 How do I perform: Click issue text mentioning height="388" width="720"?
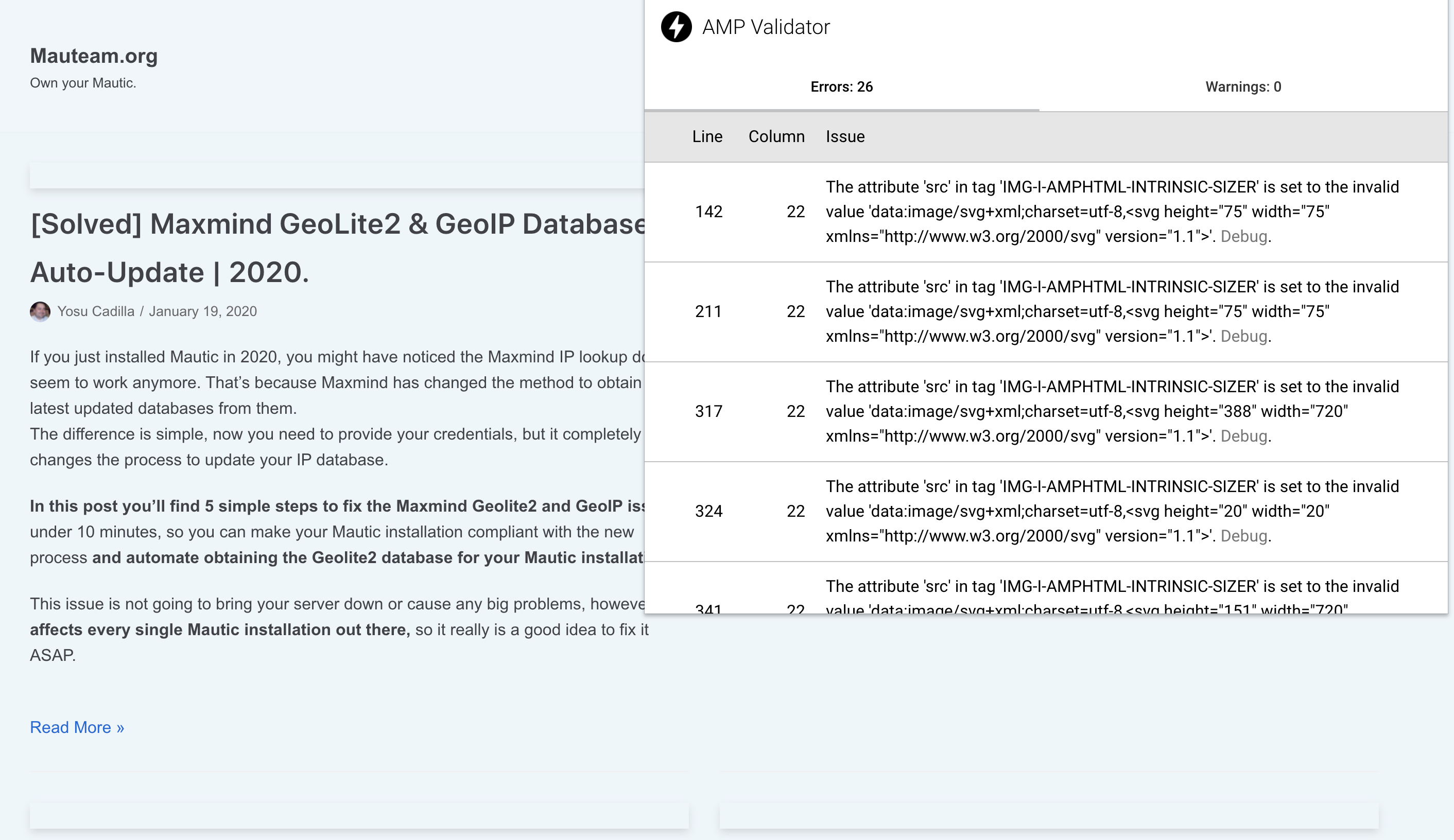(x=1112, y=411)
